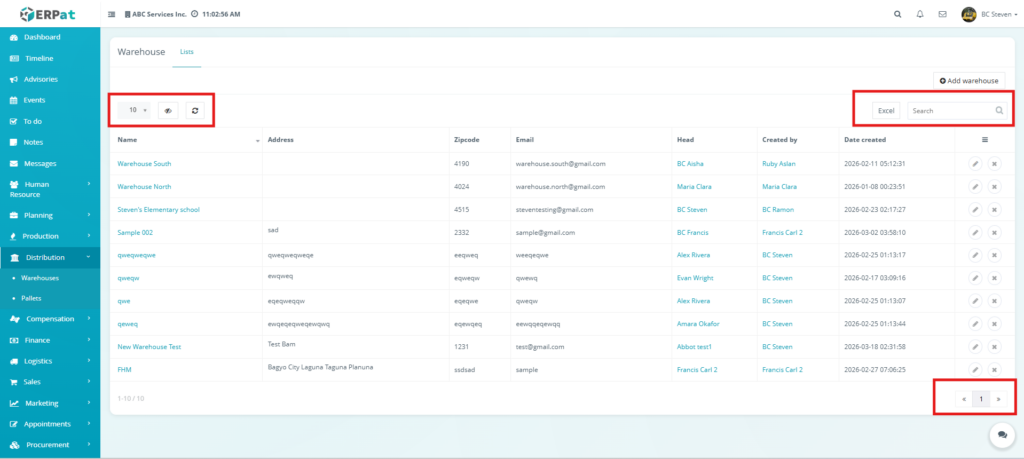Screen dimensions: 1024x459
Task: Go to Dashboard in the sidebar
Action: coord(42,37)
